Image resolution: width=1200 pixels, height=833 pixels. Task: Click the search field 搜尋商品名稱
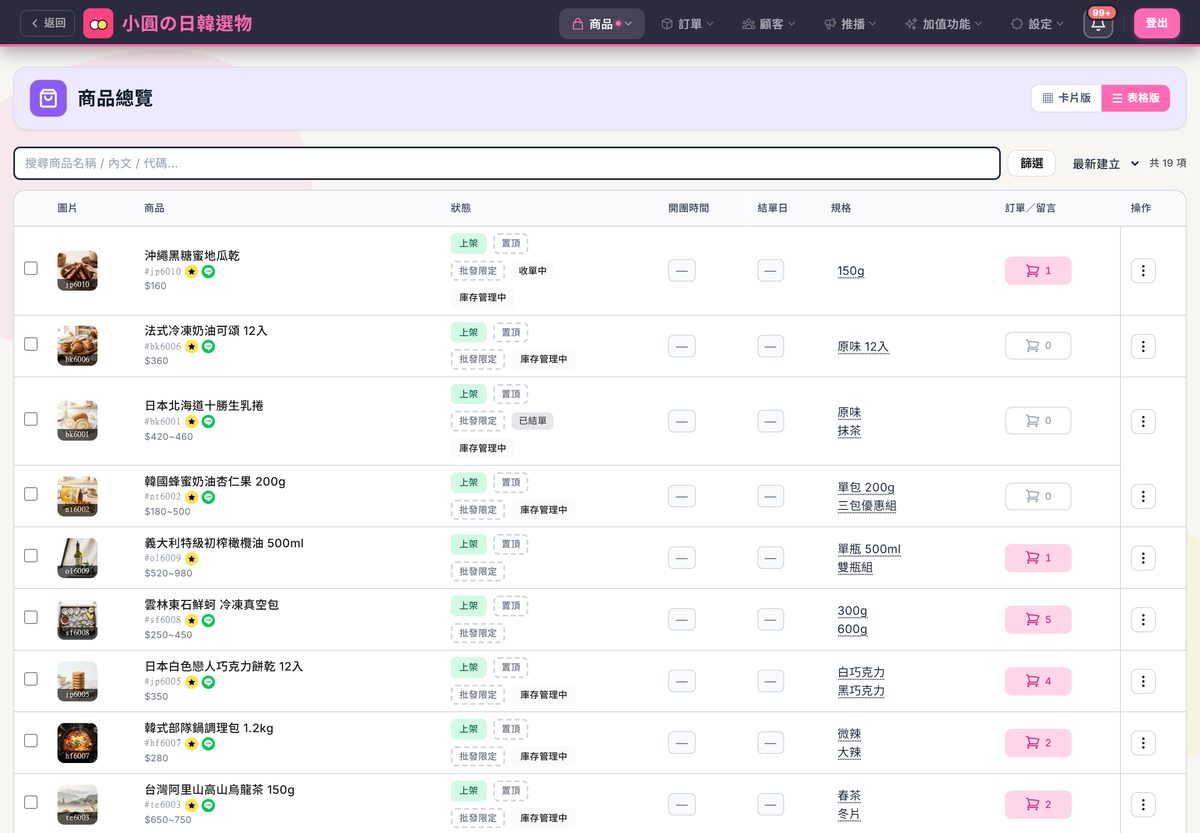pyautogui.click(x=507, y=163)
